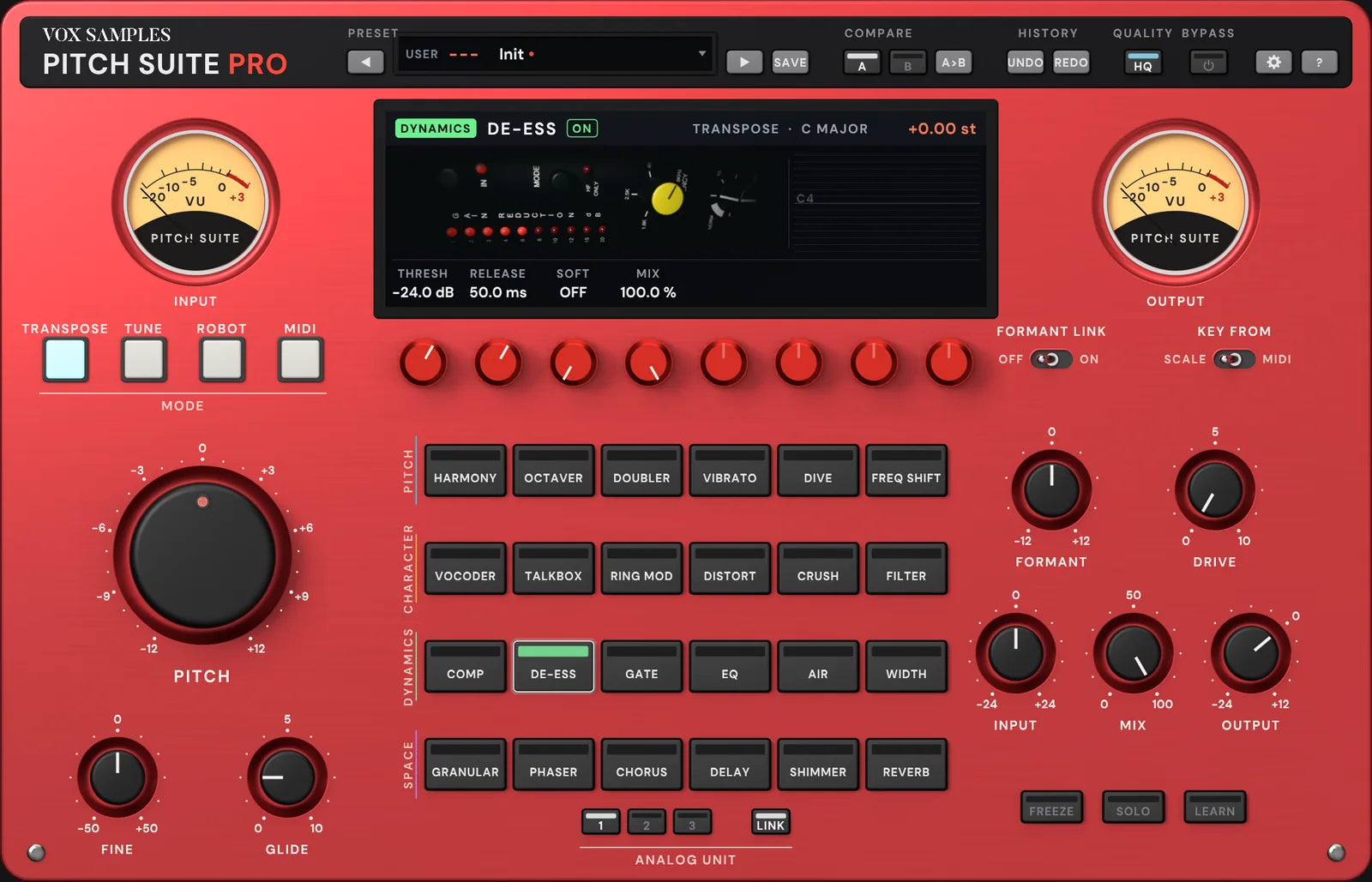This screenshot has height=882, width=1372.
Task: Activate the SOLO button
Action: tap(1133, 807)
